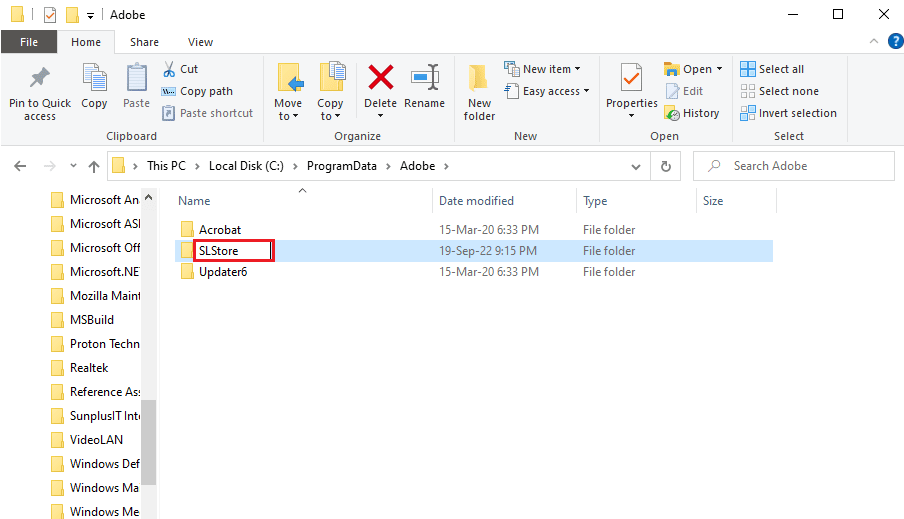Click Select all in ribbon
The width and height of the screenshot is (904, 519).
[x=772, y=69]
